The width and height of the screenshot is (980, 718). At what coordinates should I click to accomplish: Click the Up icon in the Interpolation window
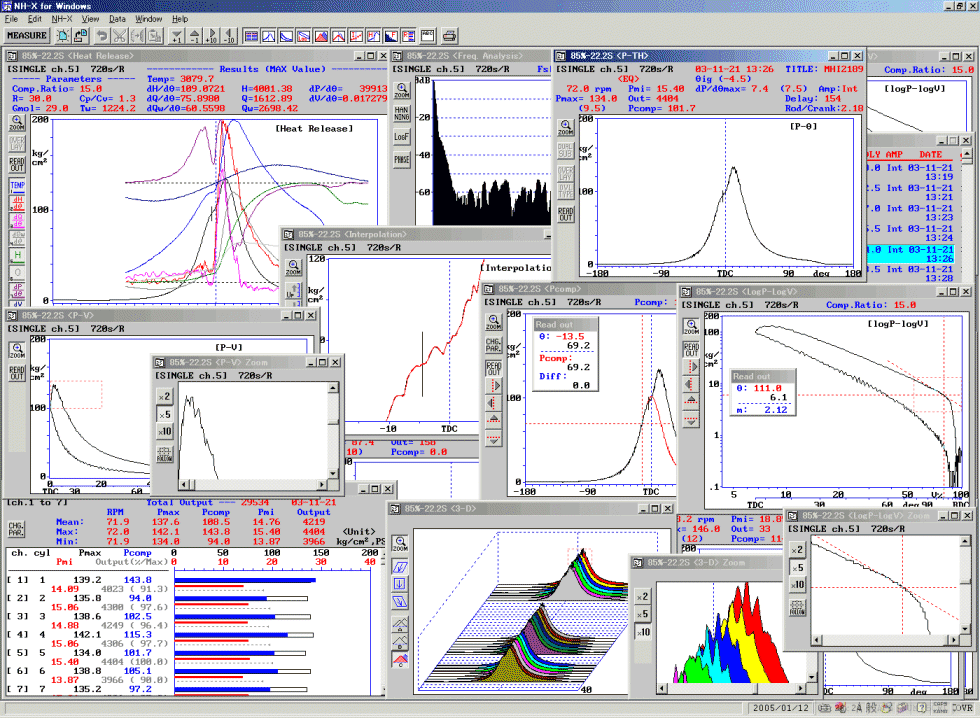pyautogui.click(x=293, y=290)
